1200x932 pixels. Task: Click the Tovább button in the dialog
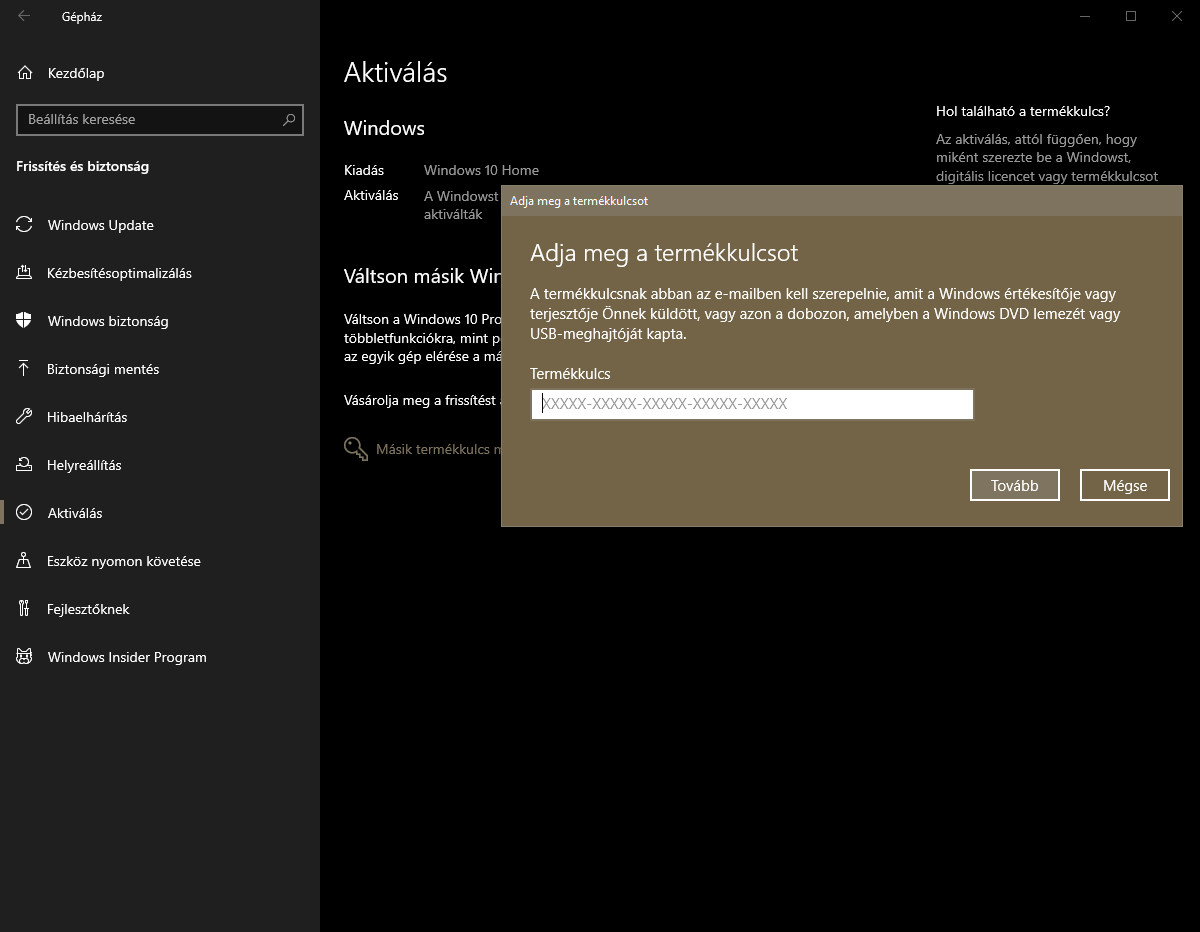tap(1015, 485)
